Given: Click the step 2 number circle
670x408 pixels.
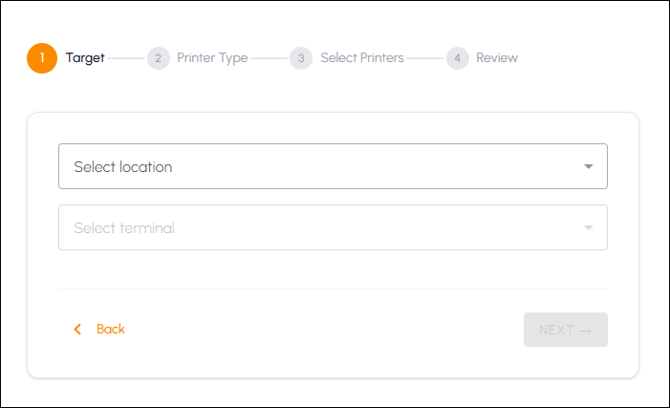Looking at the screenshot, I should point(159,58).
